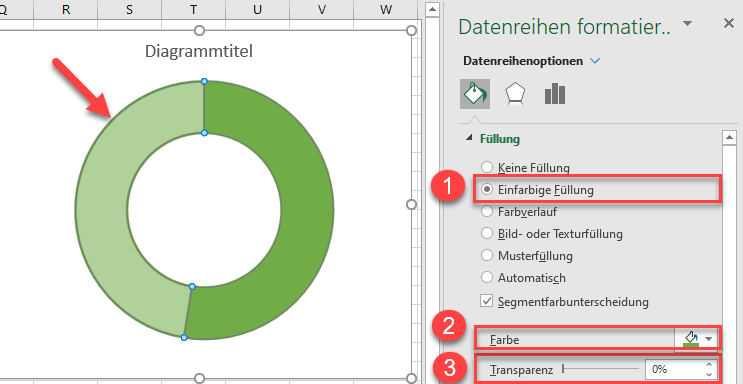743x384 pixels.
Task: Open the Fill & Line paint bucket tab
Action: (x=475, y=94)
